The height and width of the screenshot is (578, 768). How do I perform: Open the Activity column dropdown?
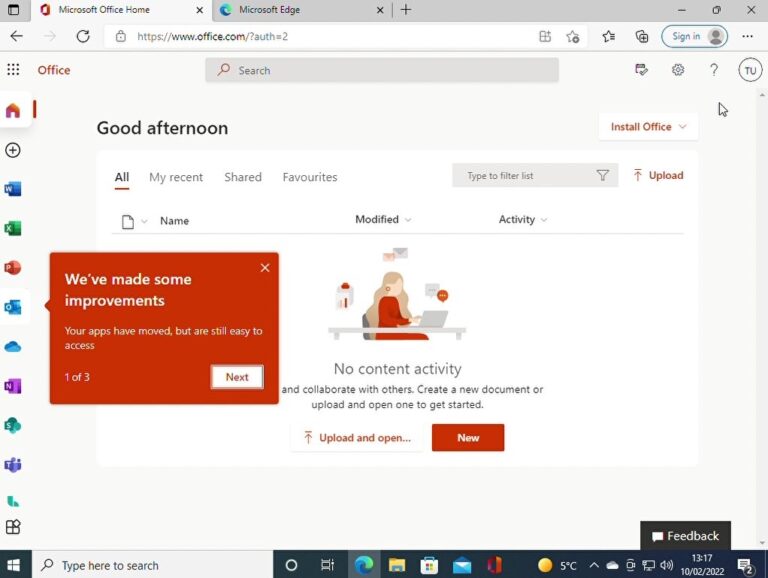523,219
